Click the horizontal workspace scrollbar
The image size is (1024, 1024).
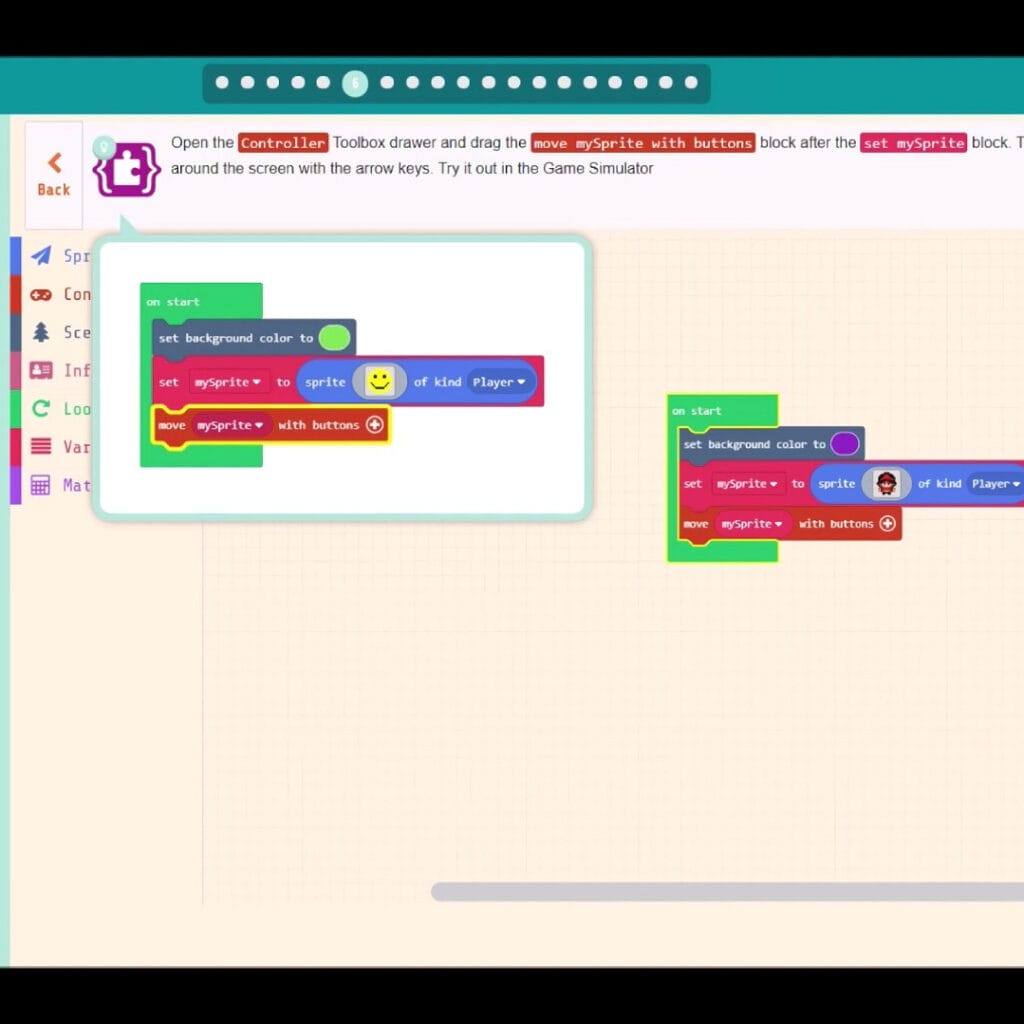728,892
